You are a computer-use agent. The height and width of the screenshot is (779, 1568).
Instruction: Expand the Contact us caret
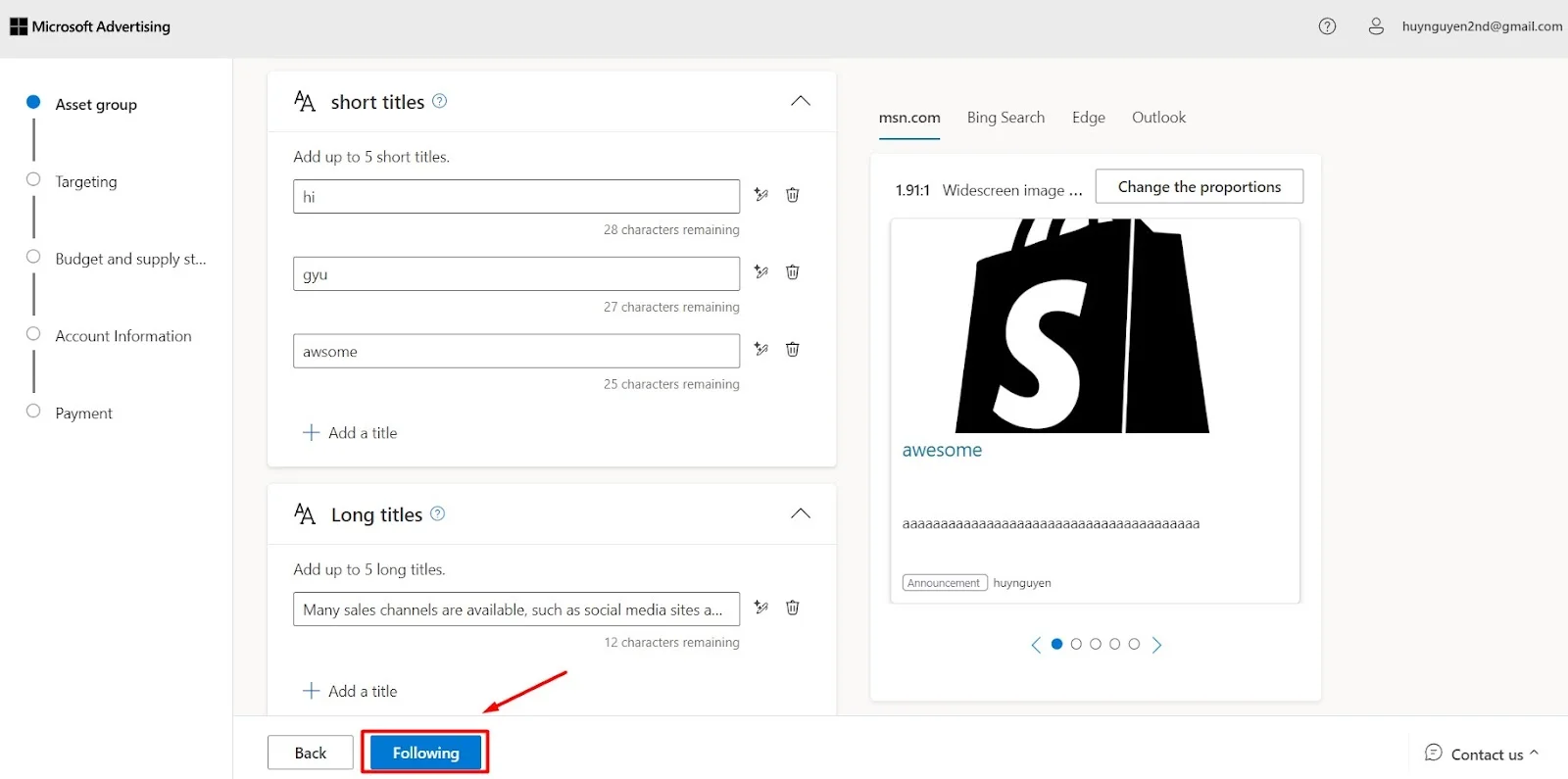(x=1535, y=753)
